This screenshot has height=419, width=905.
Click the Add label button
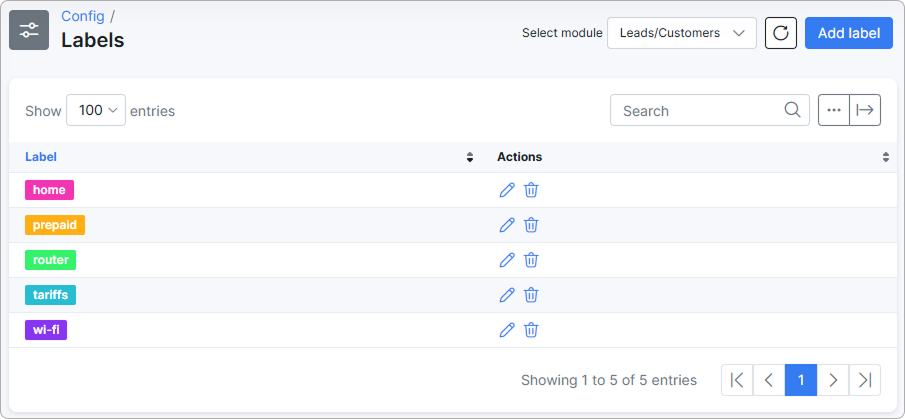click(849, 33)
